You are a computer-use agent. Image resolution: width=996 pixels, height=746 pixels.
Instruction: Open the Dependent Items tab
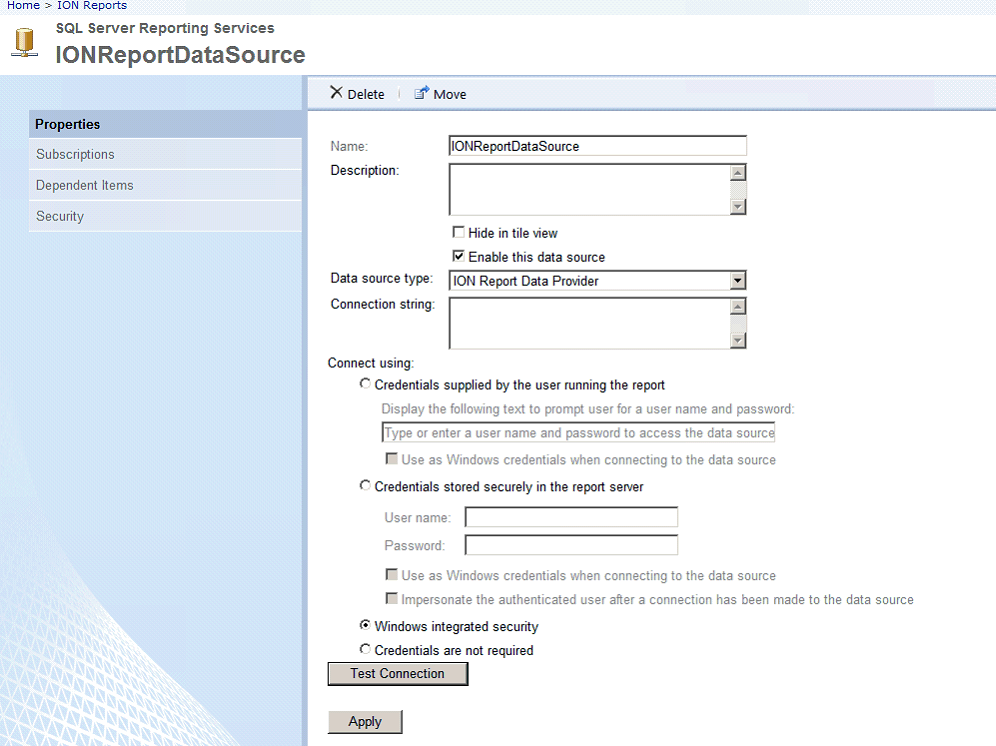click(x=165, y=186)
